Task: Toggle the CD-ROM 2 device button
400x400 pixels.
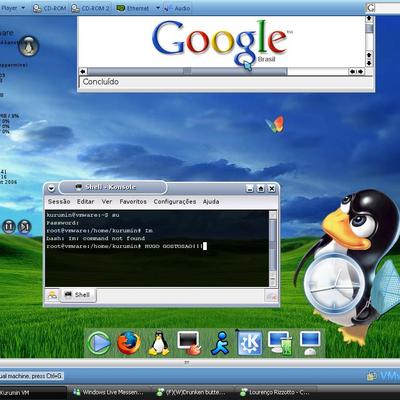Action: click(x=91, y=8)
